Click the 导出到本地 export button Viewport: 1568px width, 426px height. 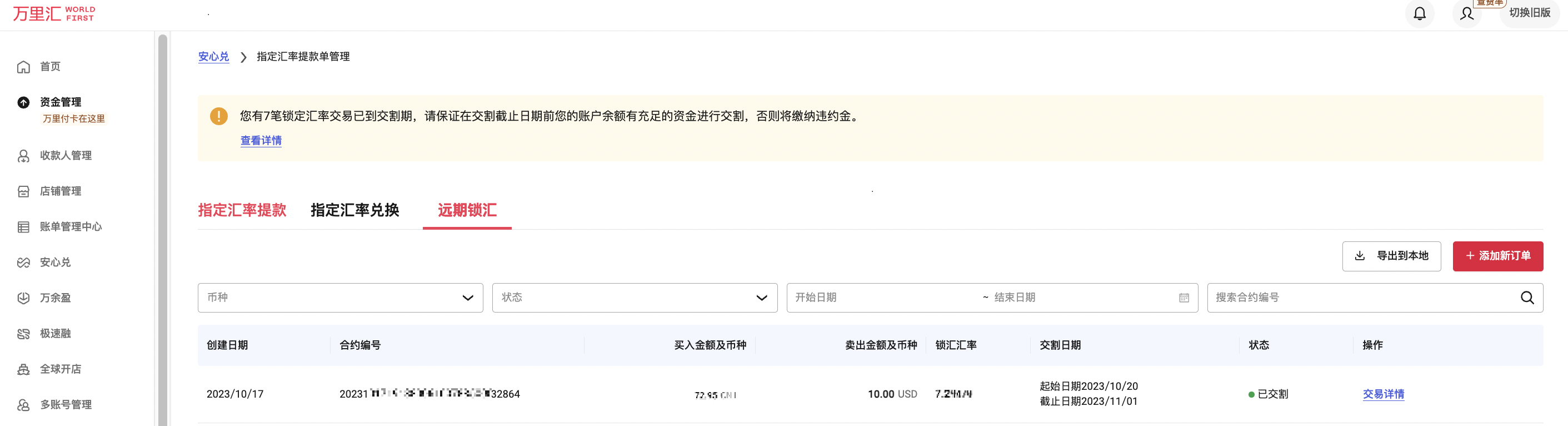(1391, 256)
